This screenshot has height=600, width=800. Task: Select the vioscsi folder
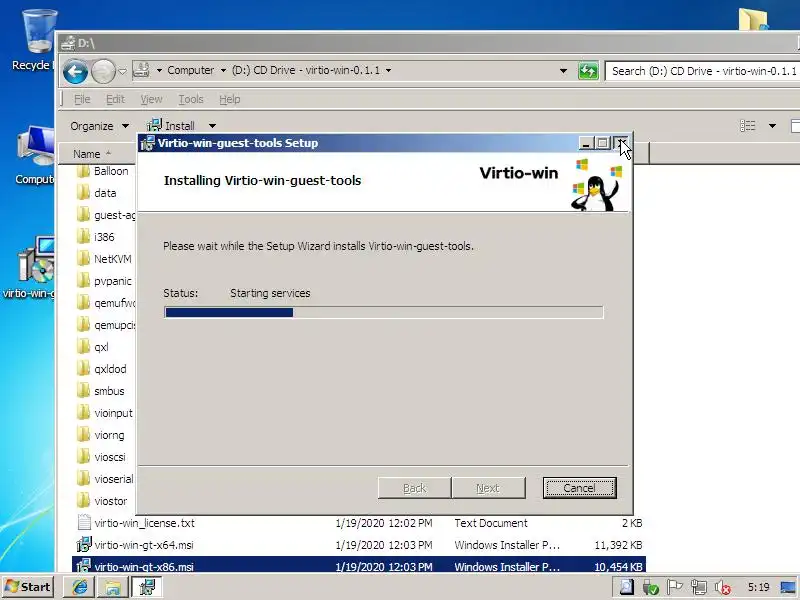coord(101,457)
